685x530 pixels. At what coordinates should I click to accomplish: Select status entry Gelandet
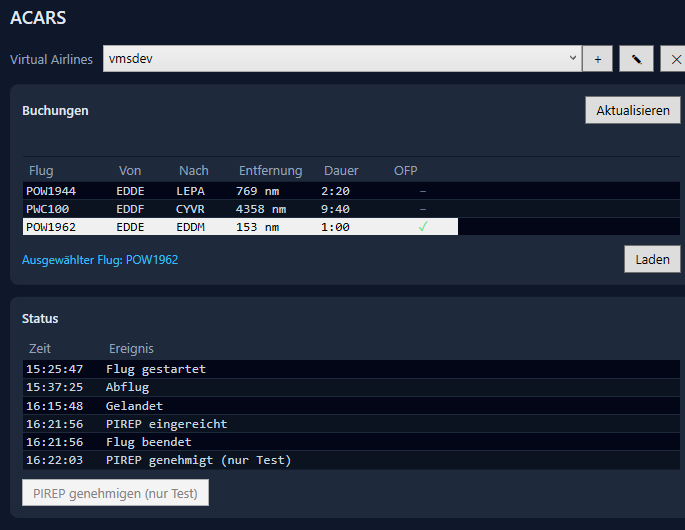click(351, 405)
